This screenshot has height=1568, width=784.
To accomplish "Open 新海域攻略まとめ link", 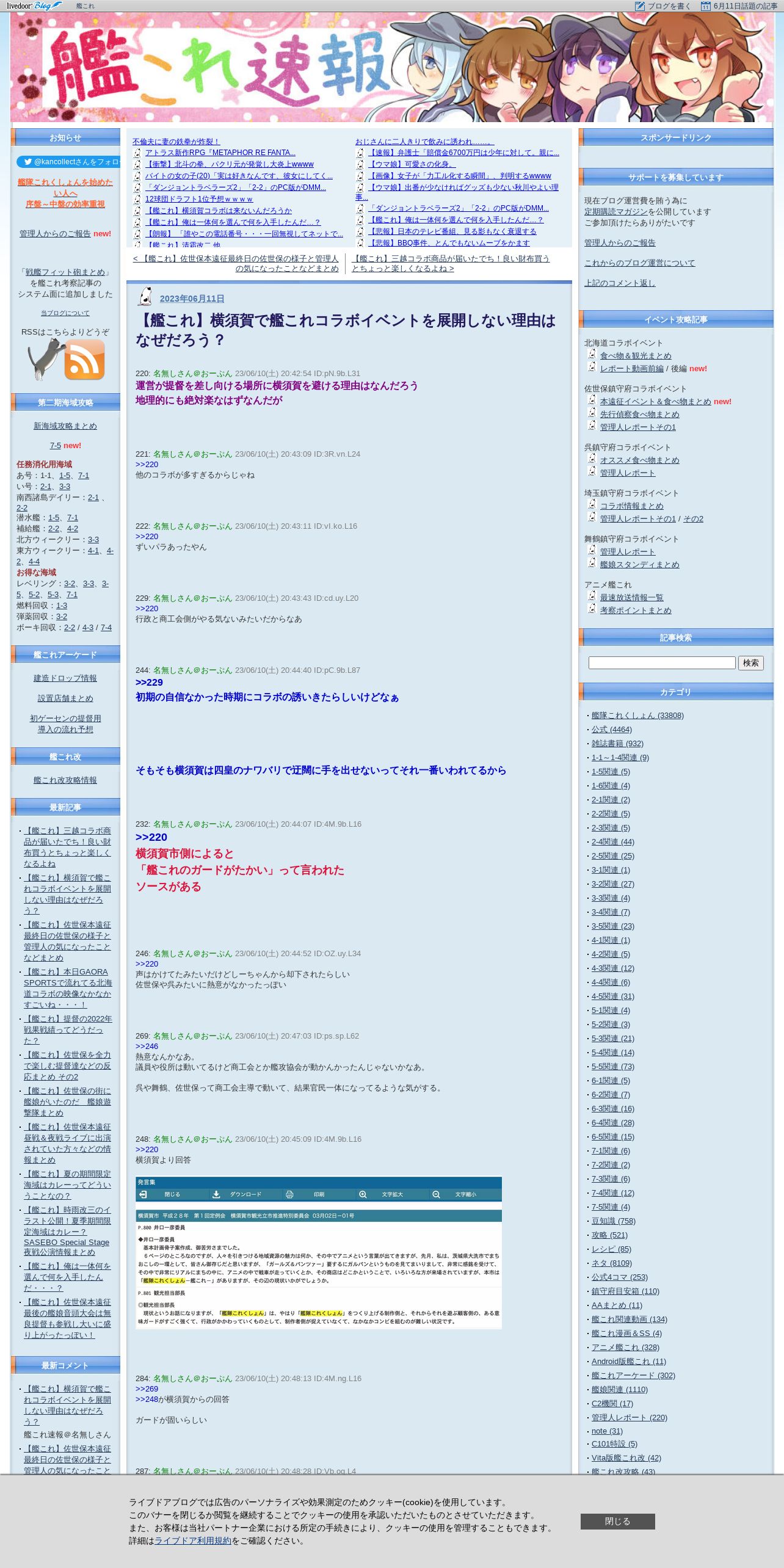I will [x=65, y=426].
